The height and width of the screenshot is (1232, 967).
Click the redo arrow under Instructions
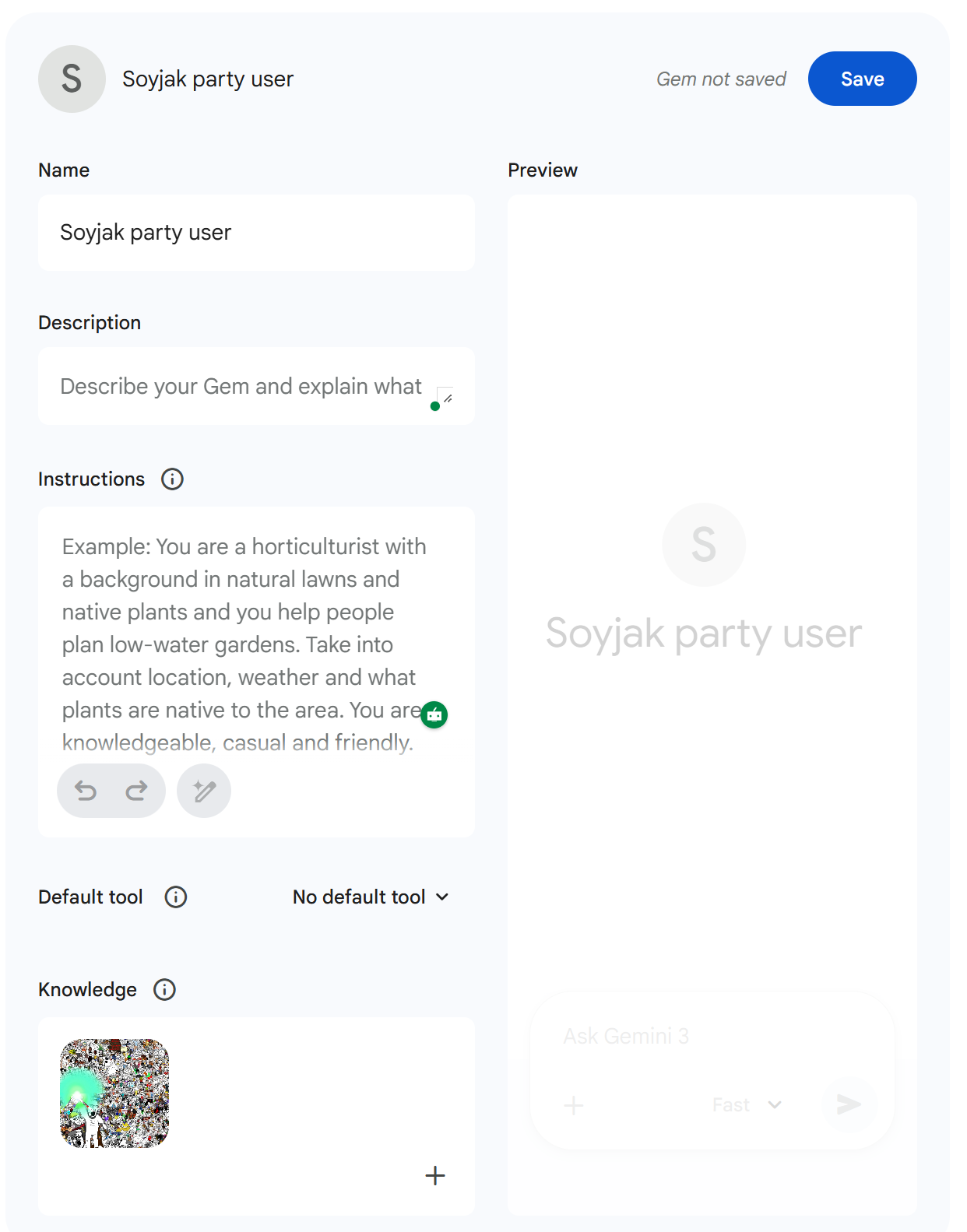tap(136, 791)
